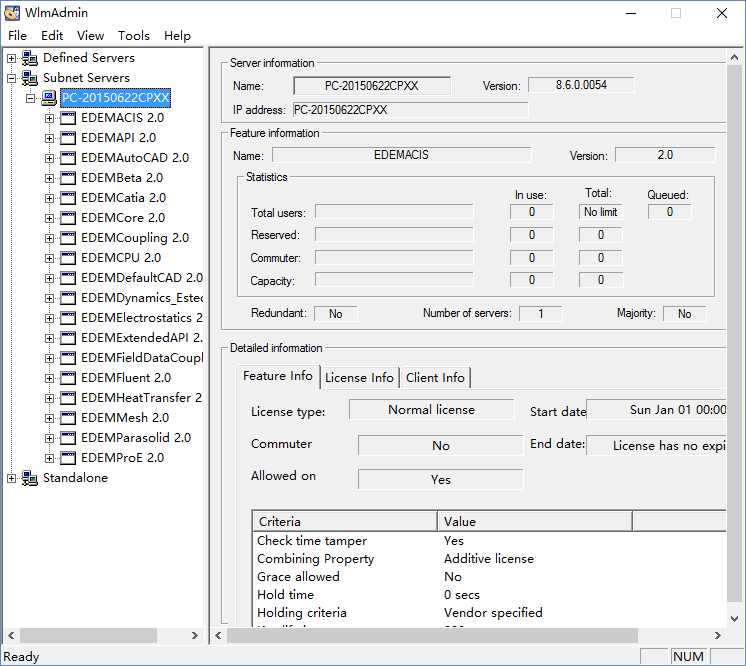Click the Defined Servers network icon
The height and width of the screenshot is (666, 746).
tap(29, 58)
